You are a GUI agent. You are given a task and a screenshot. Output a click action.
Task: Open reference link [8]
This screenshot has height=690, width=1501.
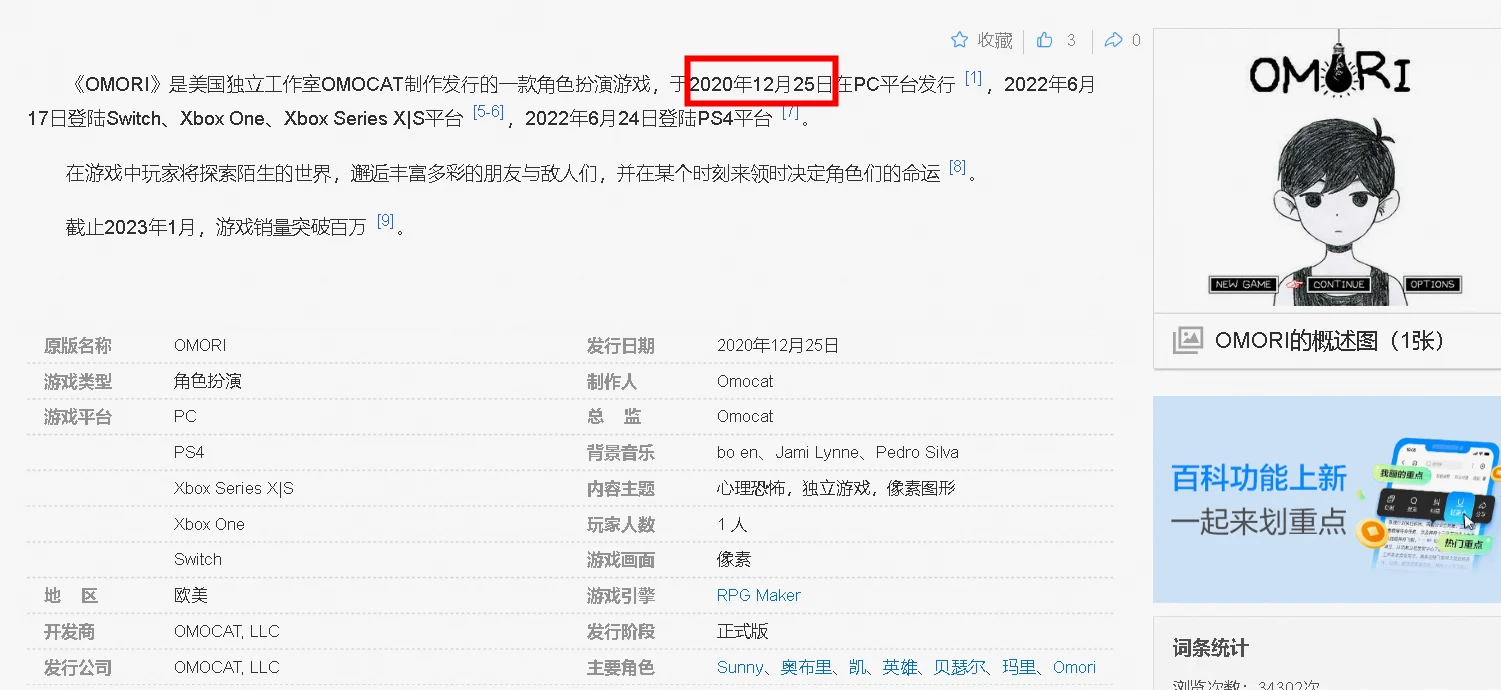[x=957, y=167]
